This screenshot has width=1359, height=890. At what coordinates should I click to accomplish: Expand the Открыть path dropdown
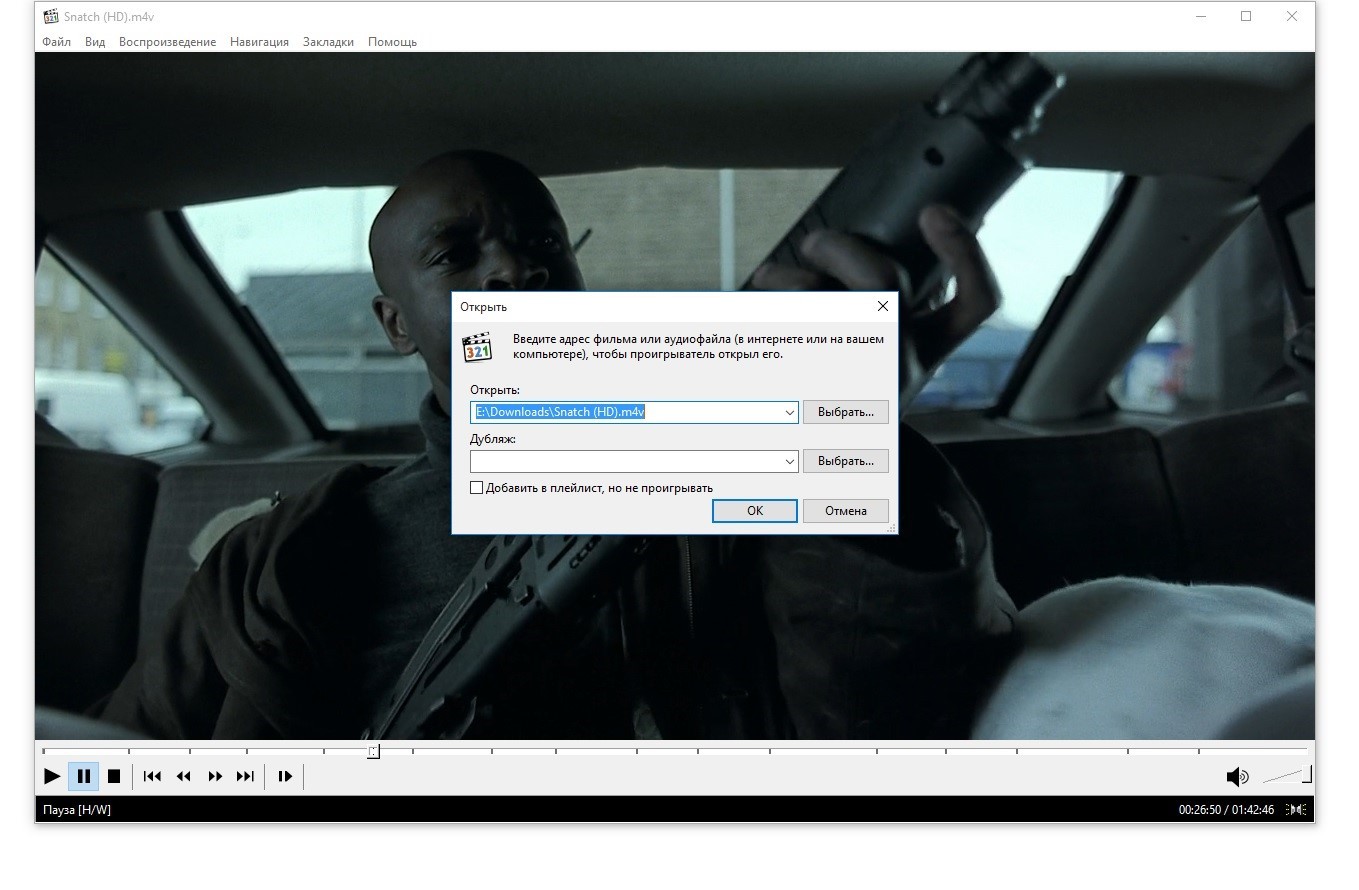point(789,412)
